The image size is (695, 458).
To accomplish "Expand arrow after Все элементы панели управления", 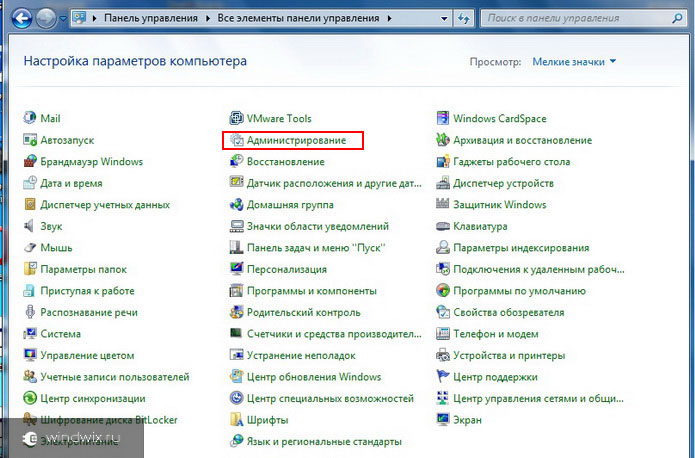I will coord(389,19).
